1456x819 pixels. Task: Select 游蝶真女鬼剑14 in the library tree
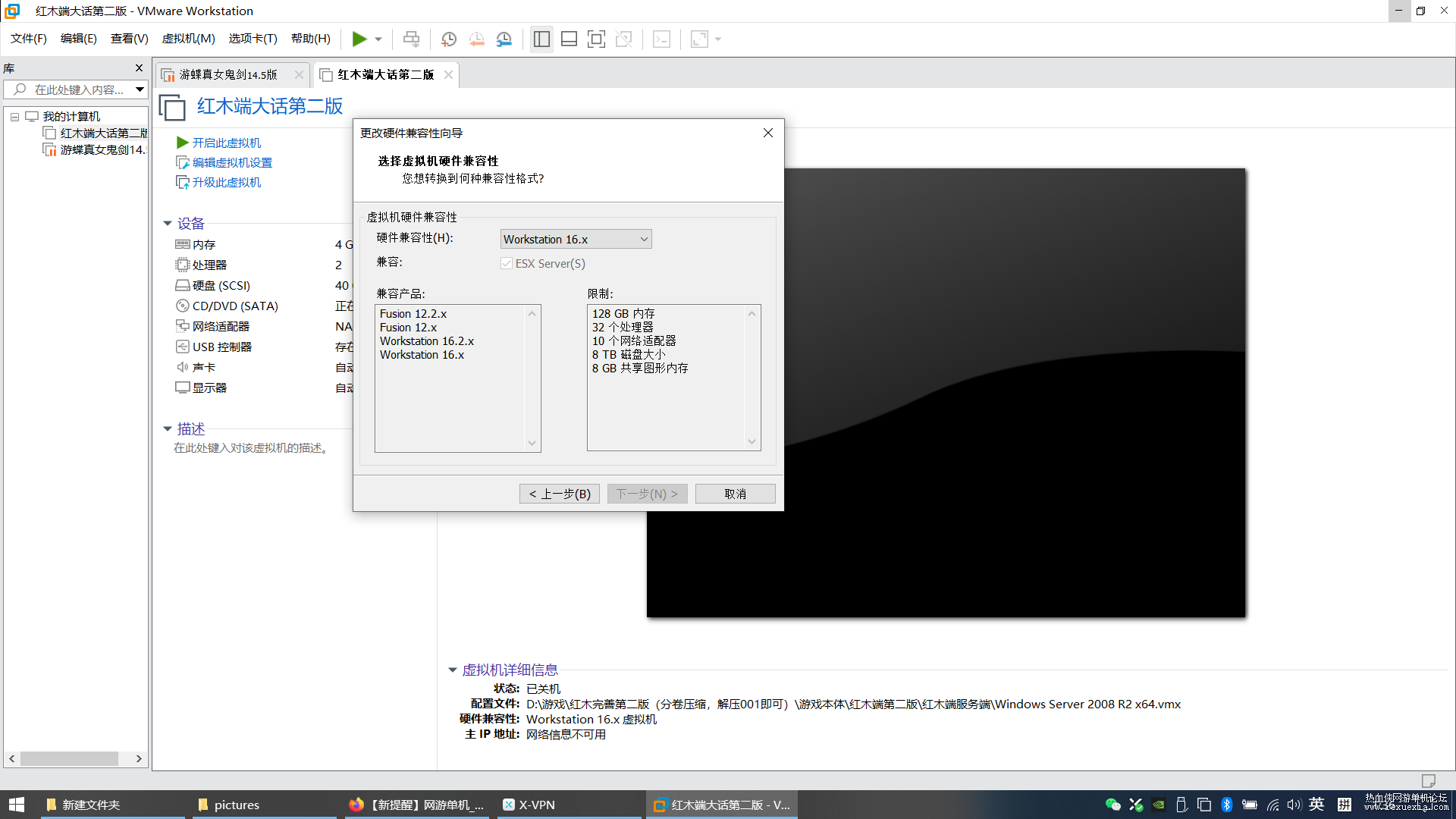coord(102,150)
